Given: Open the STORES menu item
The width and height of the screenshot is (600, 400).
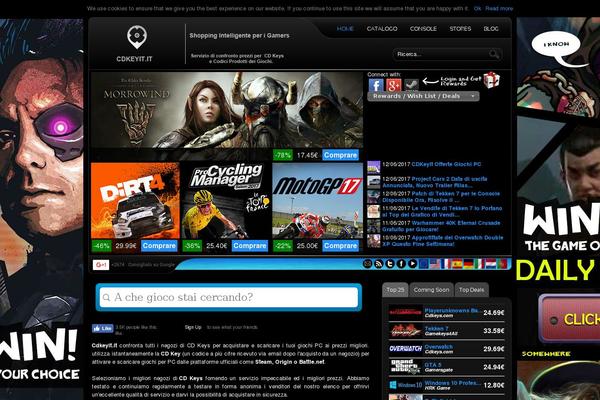Looking at the screenshot, I should point(460,29).
